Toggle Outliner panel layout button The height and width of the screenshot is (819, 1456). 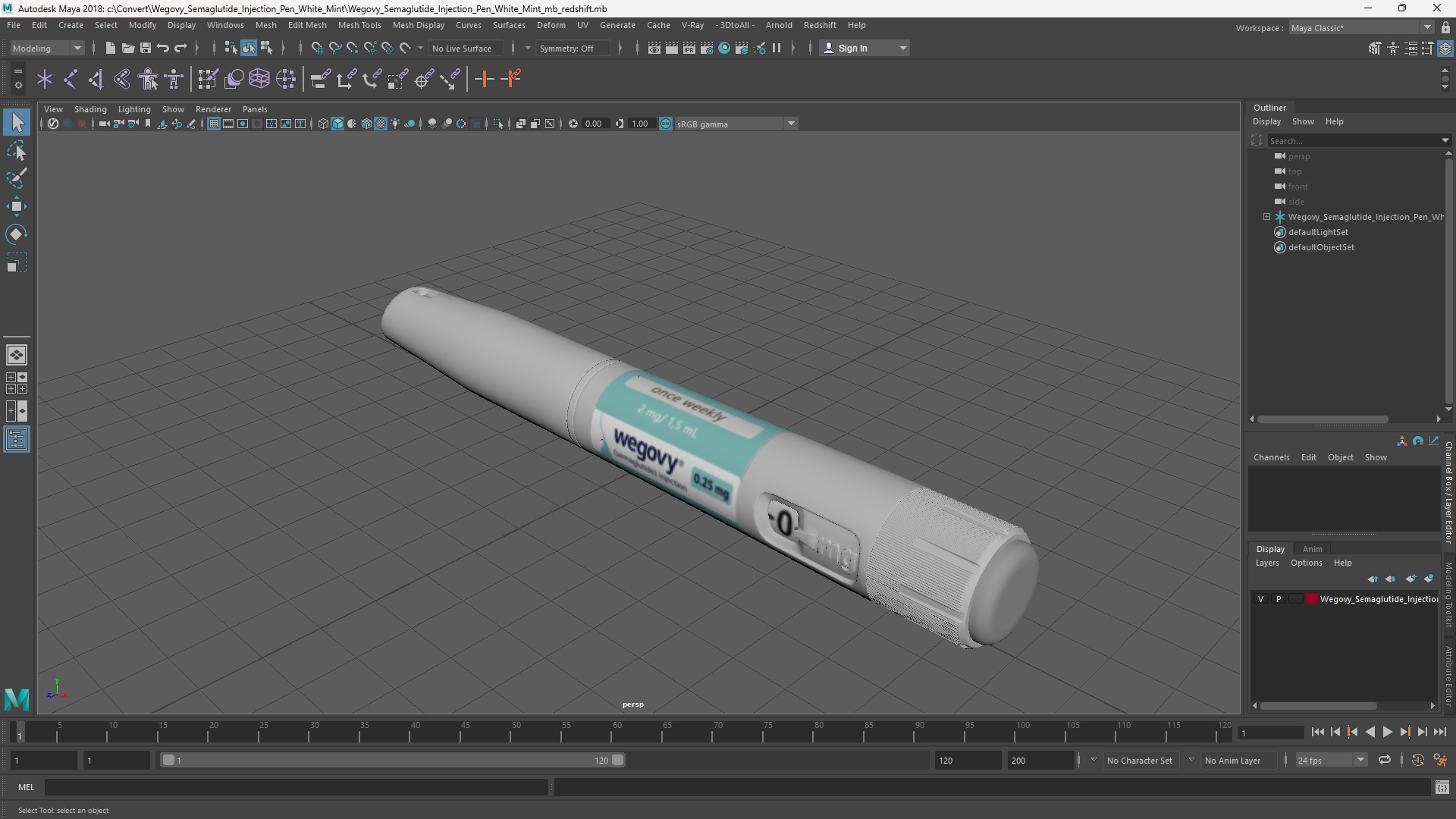[x=17, y=440]
